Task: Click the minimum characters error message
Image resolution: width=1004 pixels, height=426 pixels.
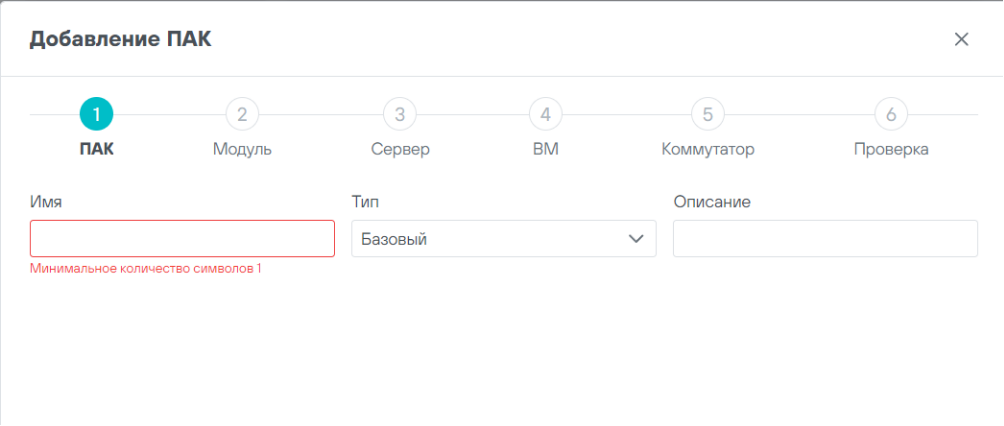Action: (x=146, y=269)
